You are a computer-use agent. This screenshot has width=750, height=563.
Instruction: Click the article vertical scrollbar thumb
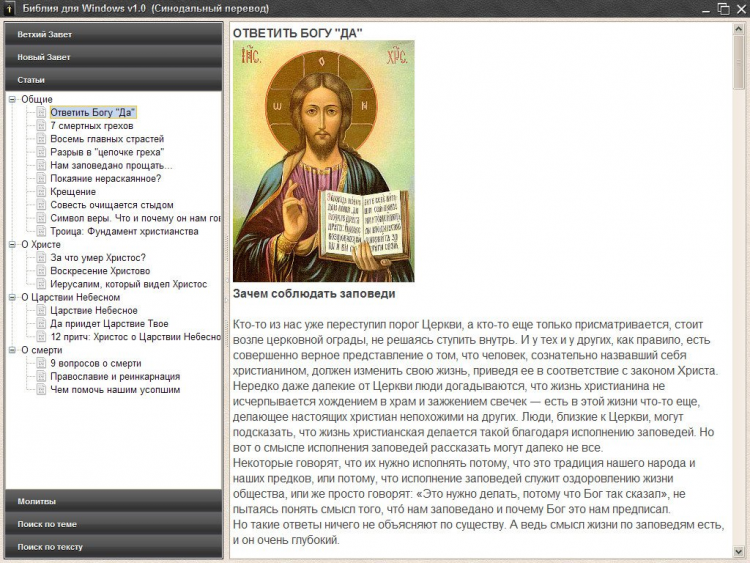tap(739, 62)
